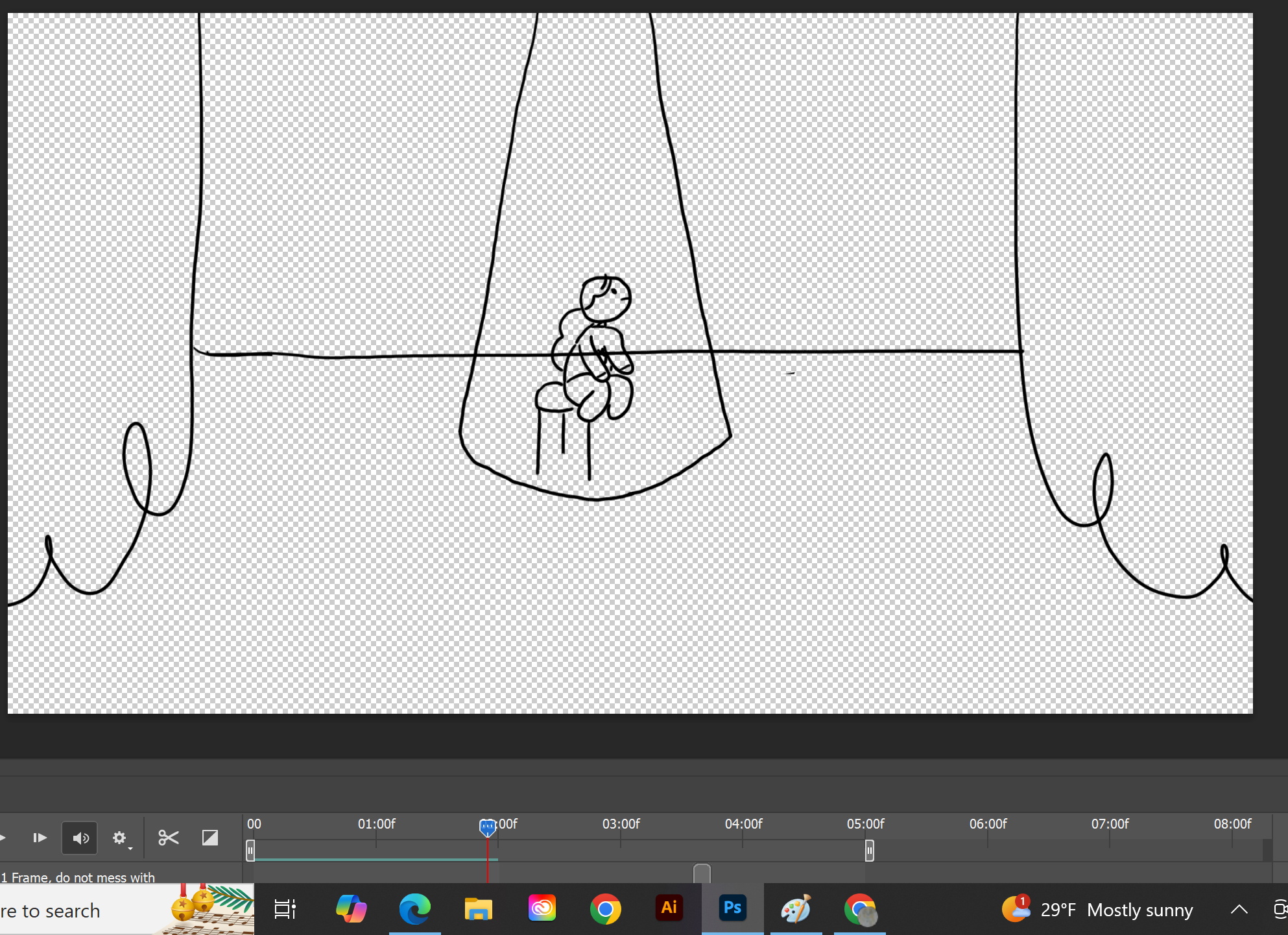Click 04:00f on the timeline ruler

[x=743, y=824]
